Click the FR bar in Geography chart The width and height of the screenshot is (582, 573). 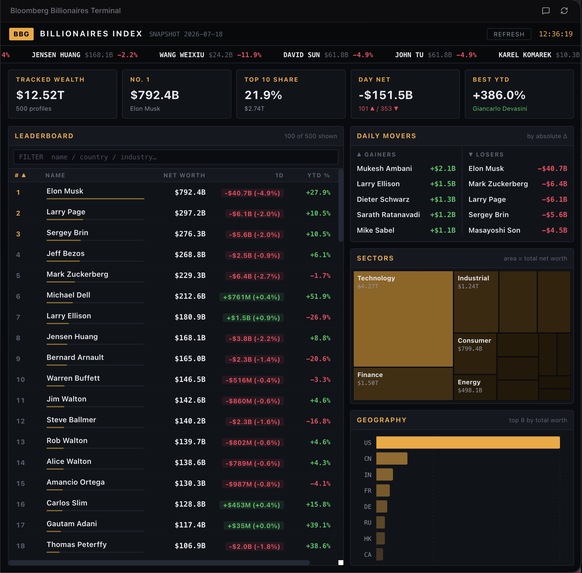tap(383, 490)
